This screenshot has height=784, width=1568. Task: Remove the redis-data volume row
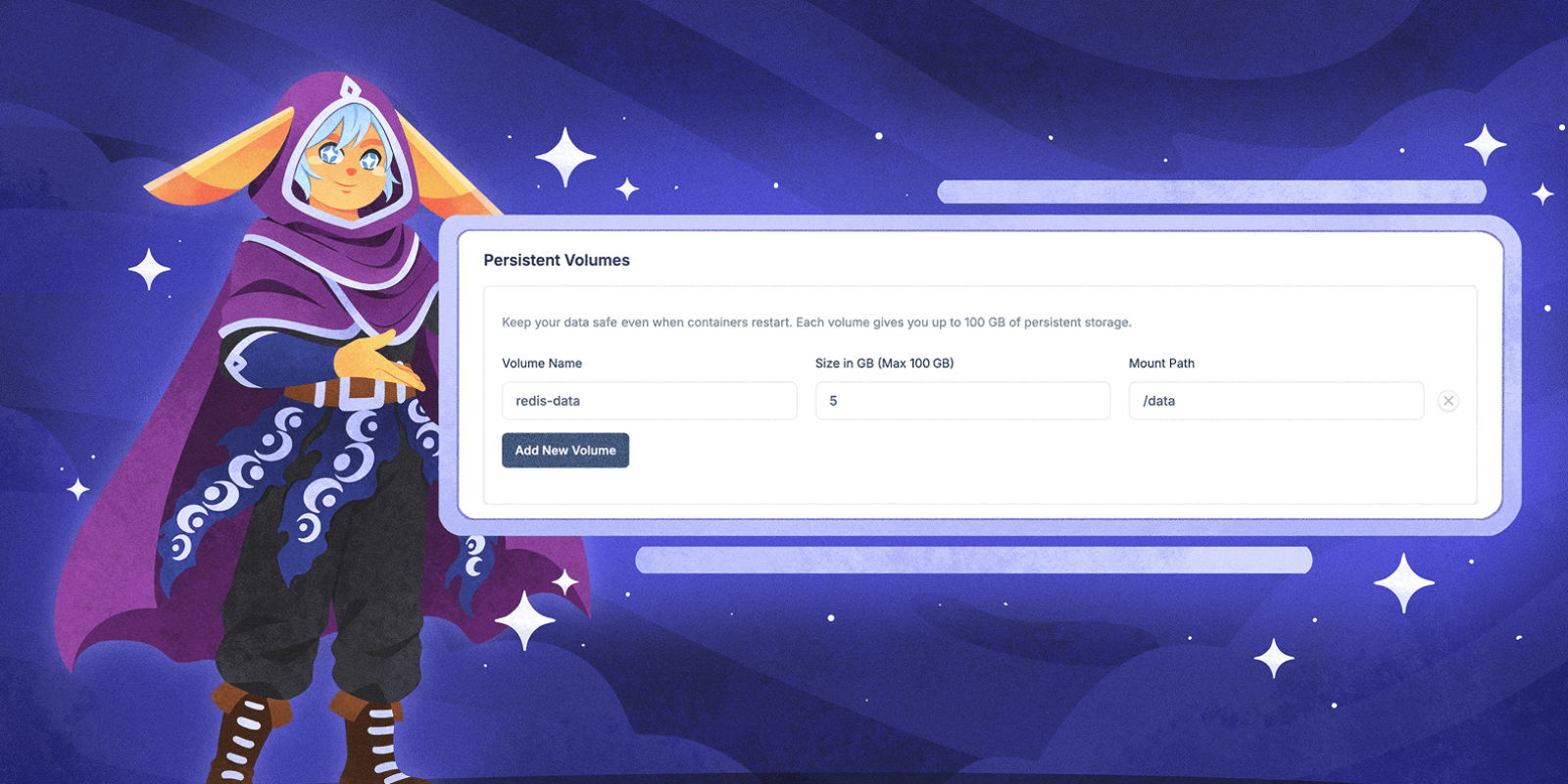(x=1447, y=401)
